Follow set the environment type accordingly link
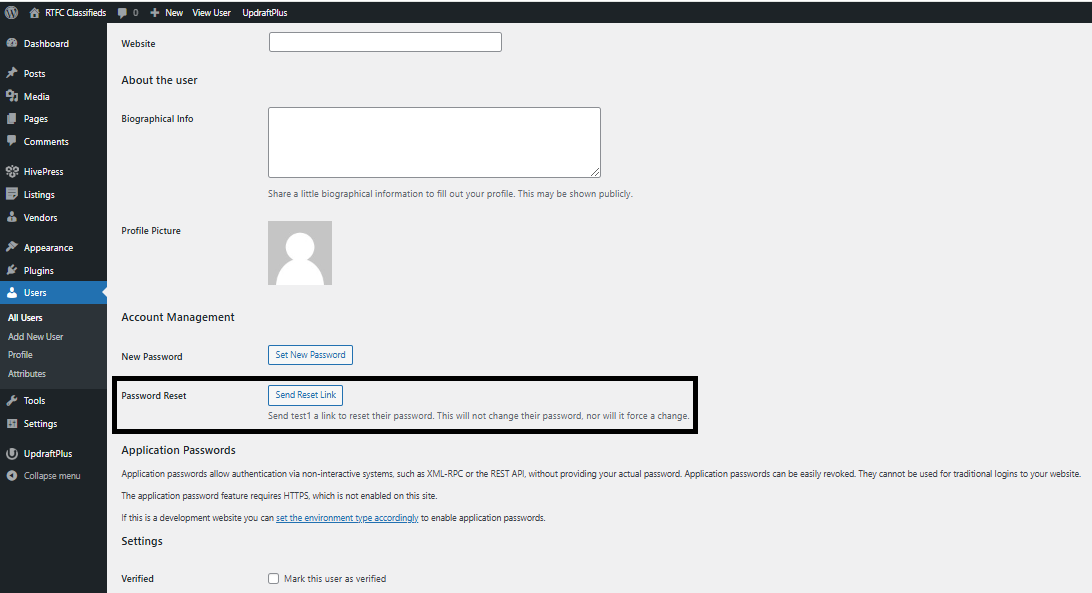 tap(348, 518)
